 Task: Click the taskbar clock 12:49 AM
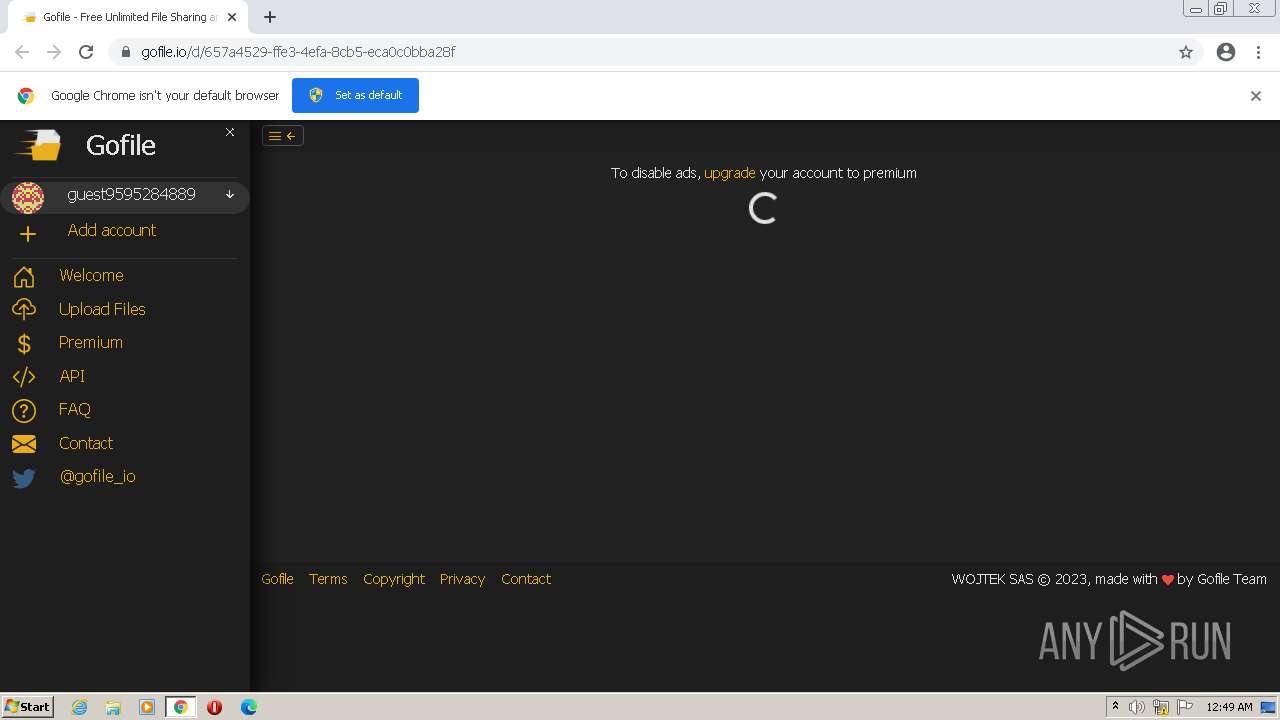tap(1229, 707)
